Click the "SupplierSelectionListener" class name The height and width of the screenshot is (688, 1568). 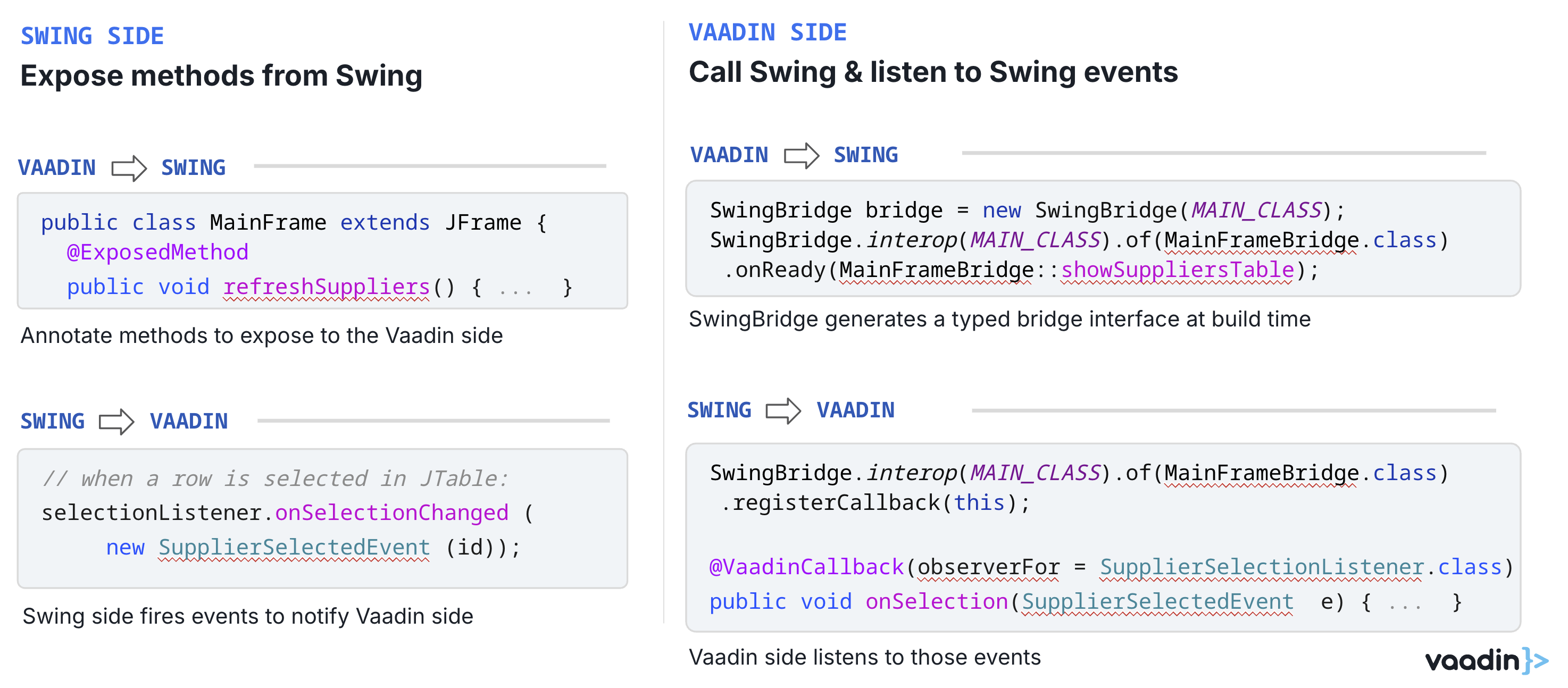1262,567
